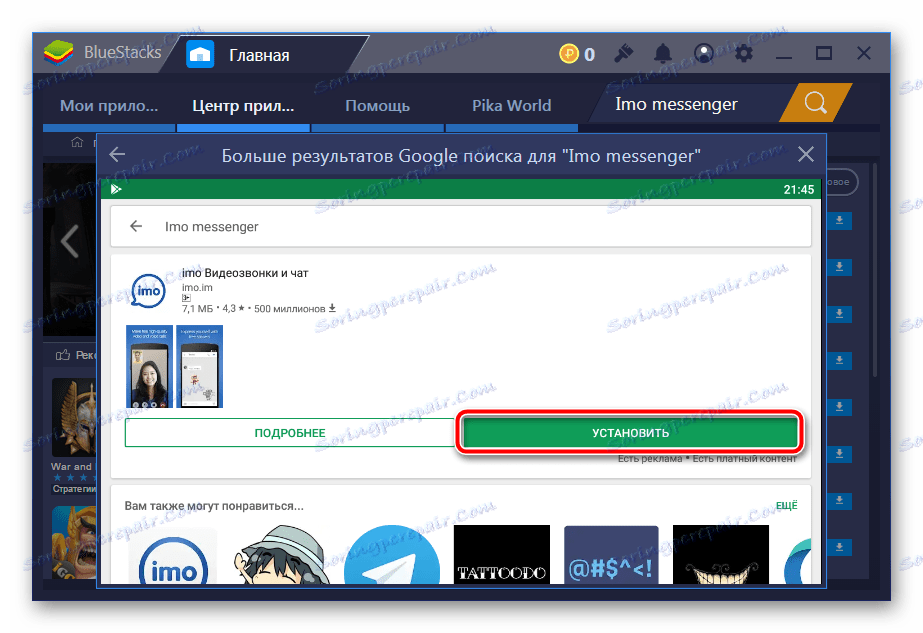Open the Telegram suggested app icon

pyautogui.click(x=391, y=555)
